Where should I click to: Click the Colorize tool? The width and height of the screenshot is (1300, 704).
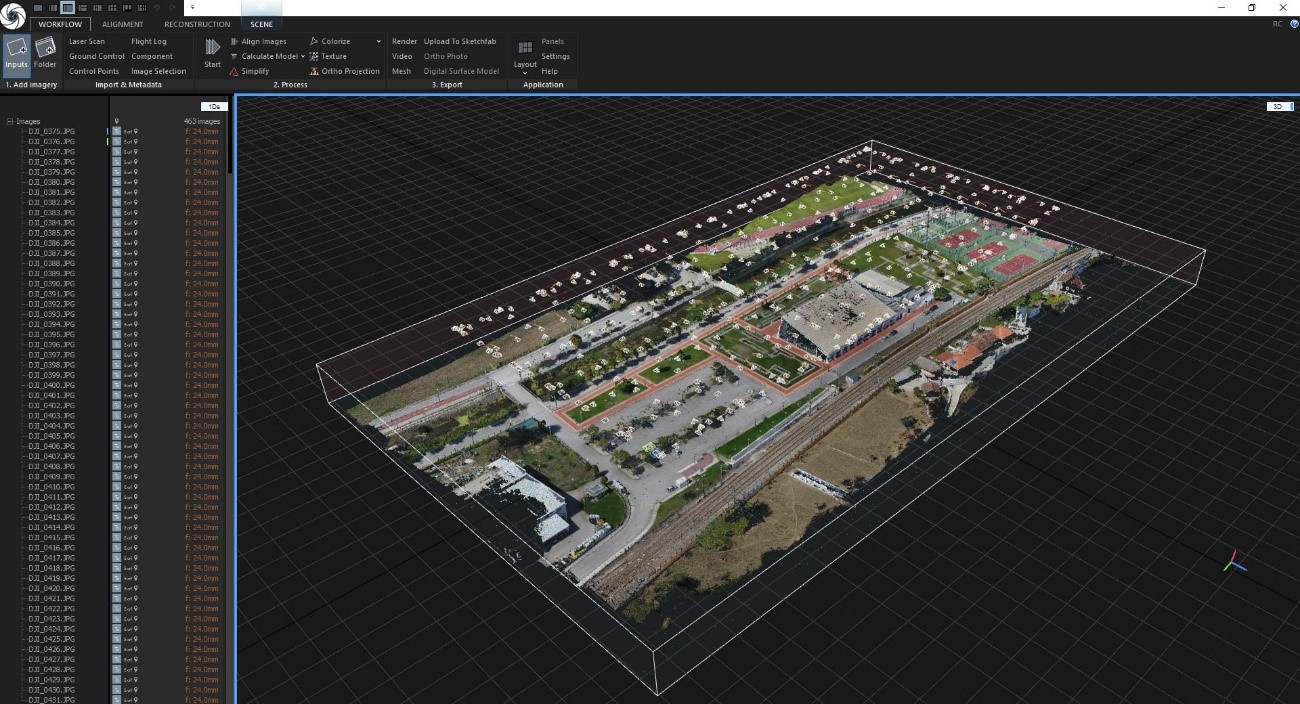click(330, 42)
